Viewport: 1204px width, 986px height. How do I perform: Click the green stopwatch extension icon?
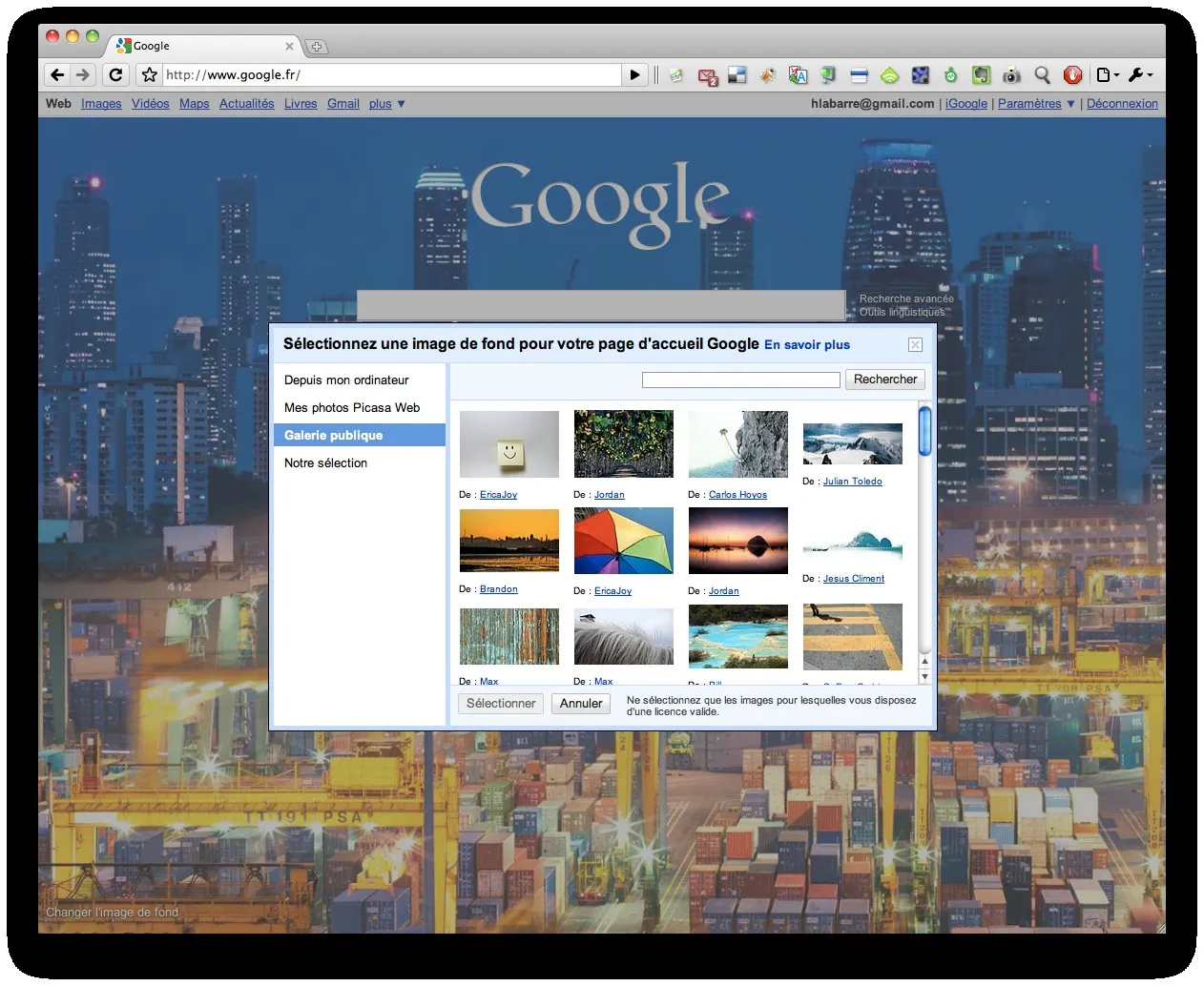tap(950, 75)
